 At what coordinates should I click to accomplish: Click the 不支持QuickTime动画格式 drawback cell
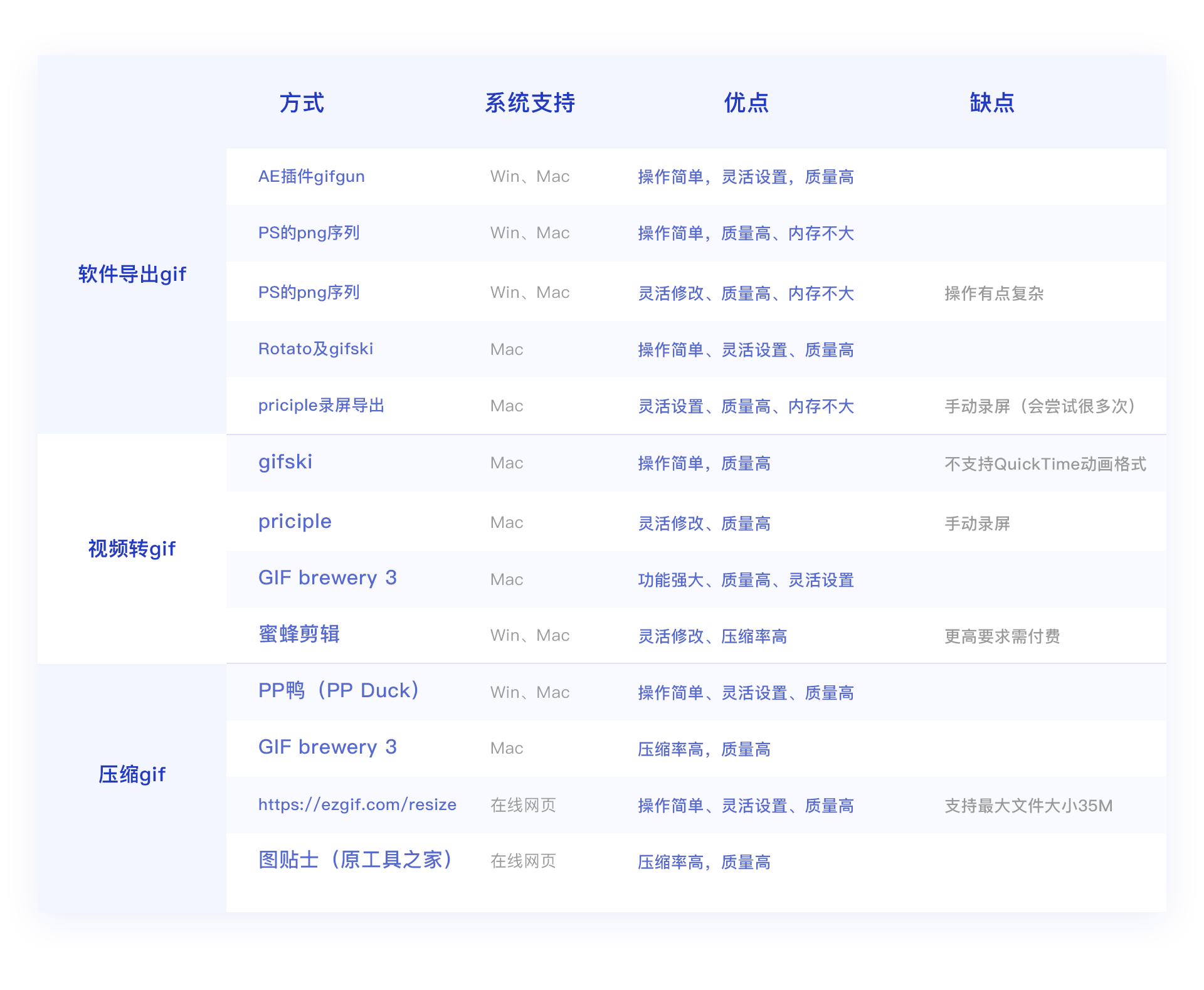(x=1045, y=464)
